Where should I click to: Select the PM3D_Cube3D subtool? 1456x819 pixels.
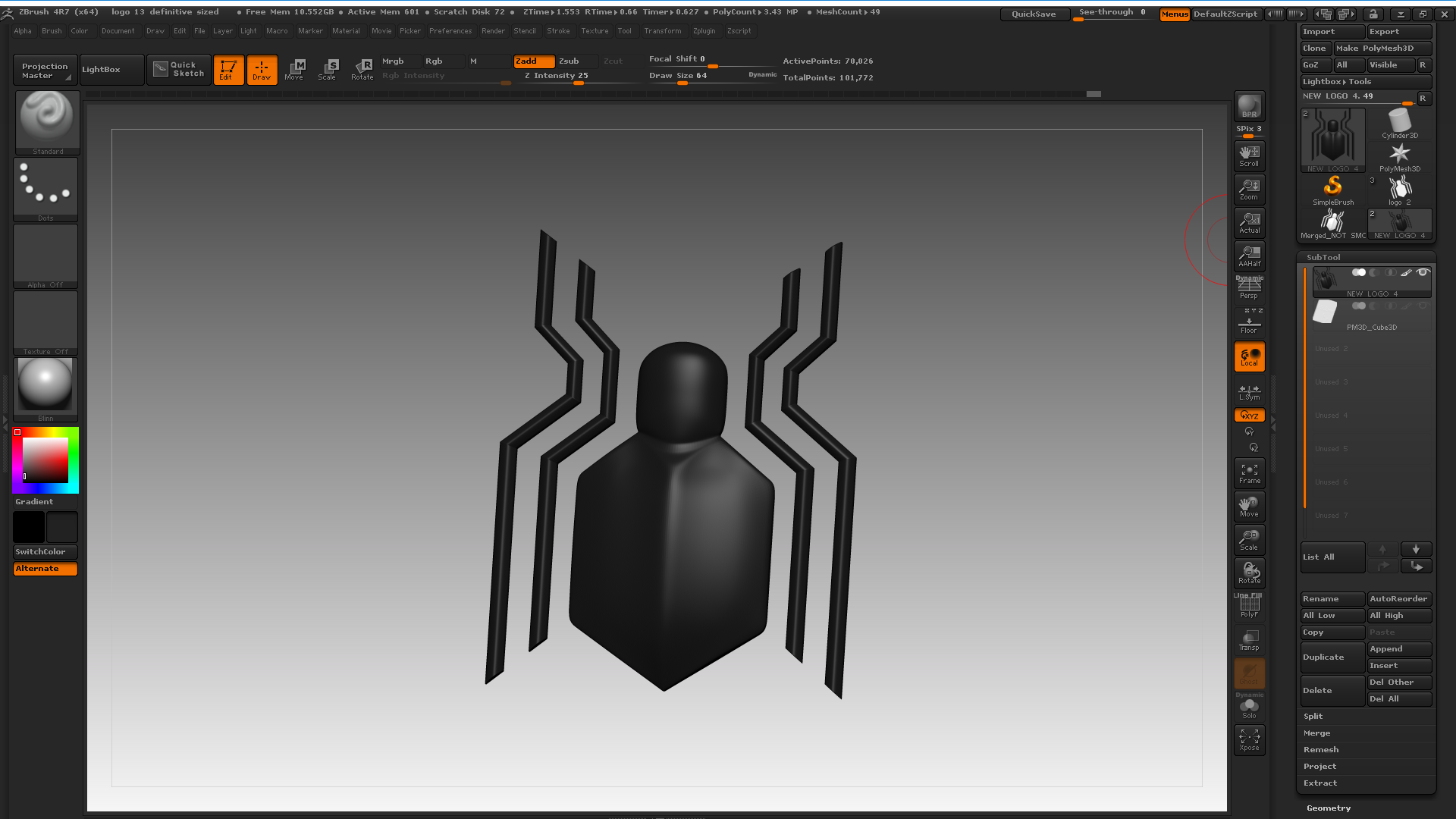(1371, 315)
